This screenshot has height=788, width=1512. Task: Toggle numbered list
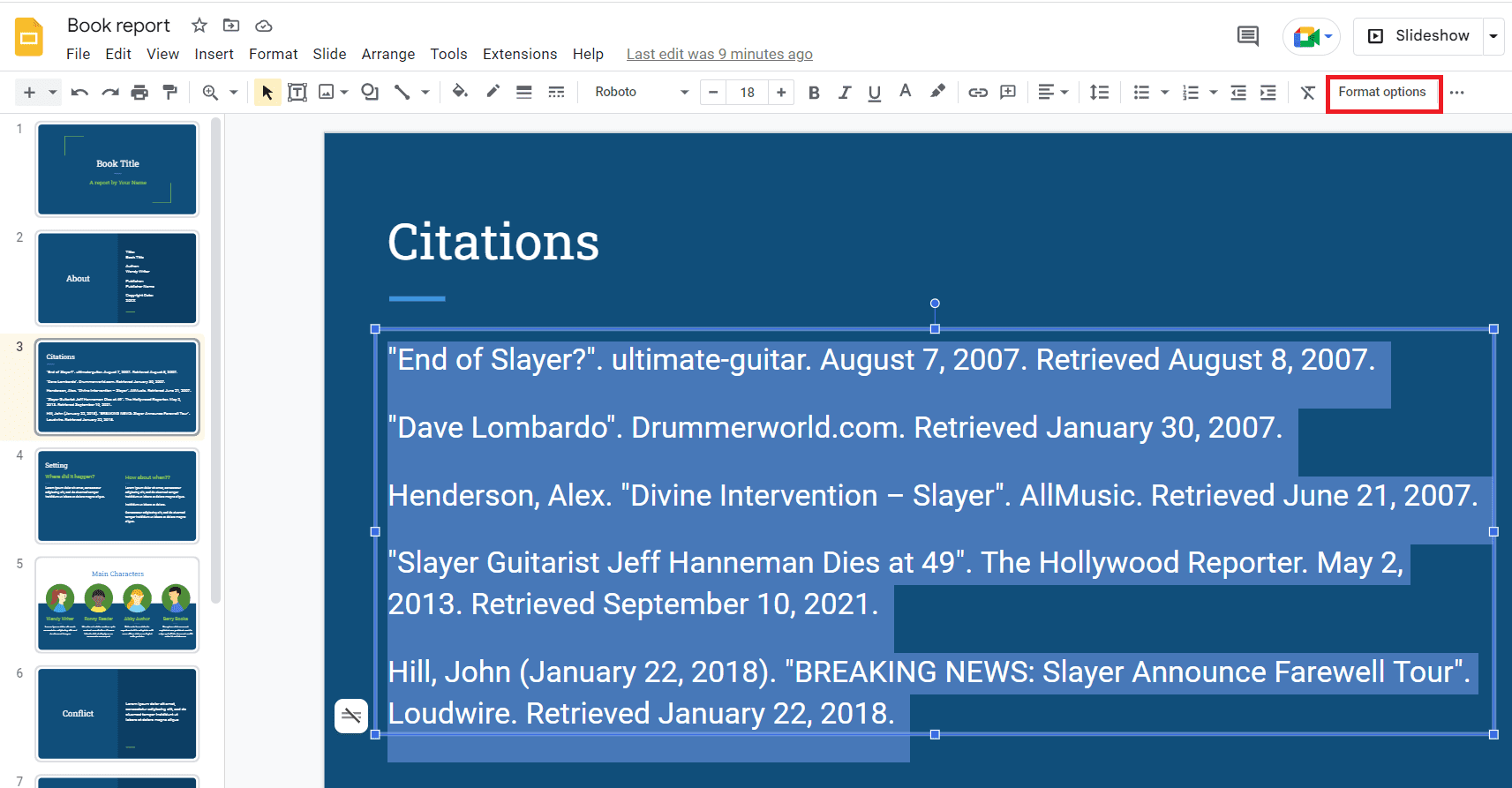click(x=1191, y=92)
